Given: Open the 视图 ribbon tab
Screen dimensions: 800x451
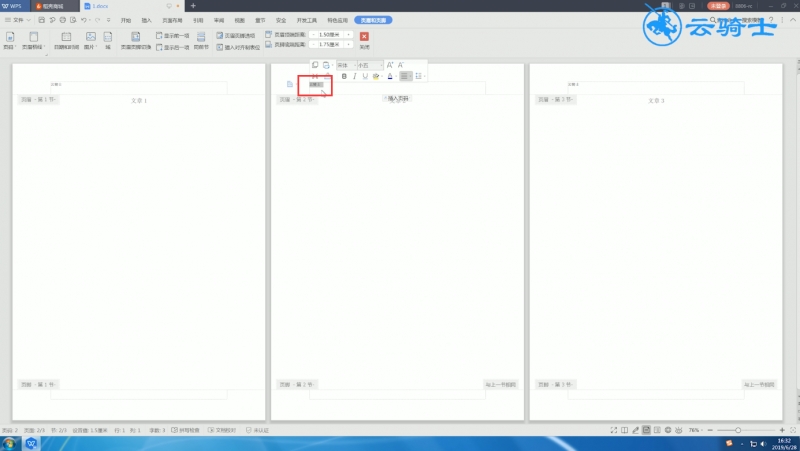Looking at the screenshot, I should pyautogui.click(x=239, y=20).
